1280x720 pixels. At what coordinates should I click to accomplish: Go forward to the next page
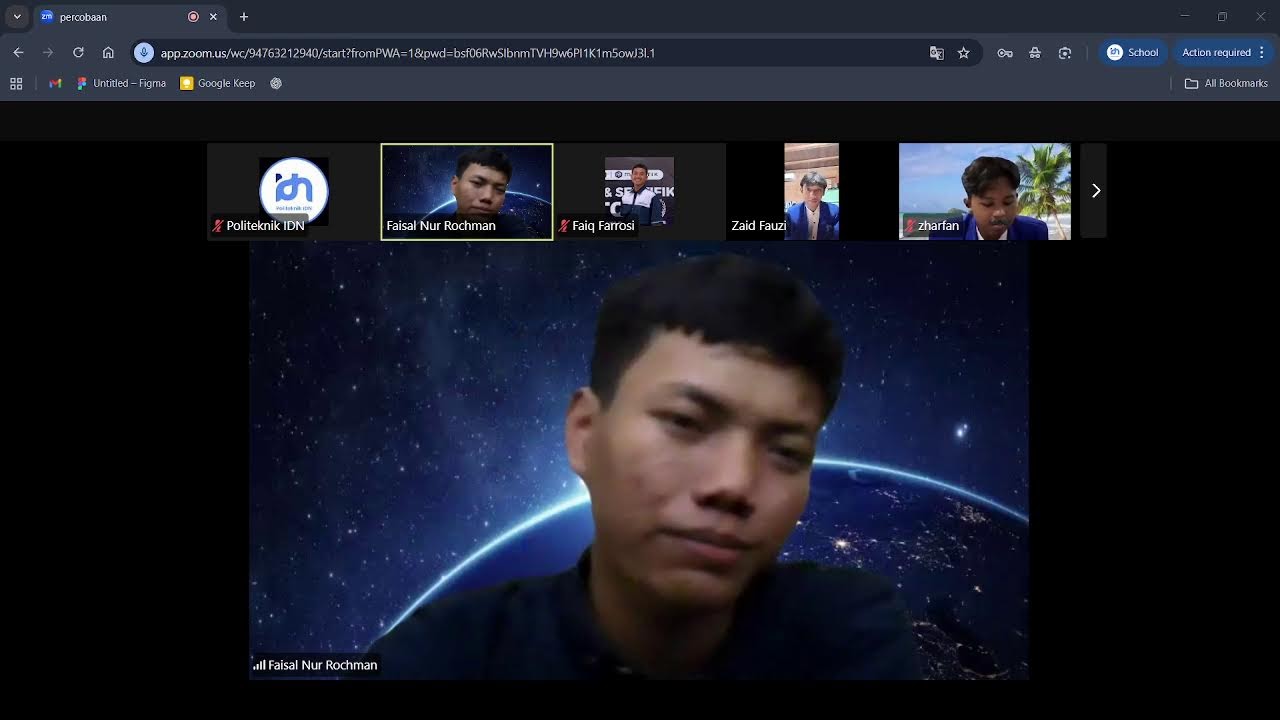point(48,53)
